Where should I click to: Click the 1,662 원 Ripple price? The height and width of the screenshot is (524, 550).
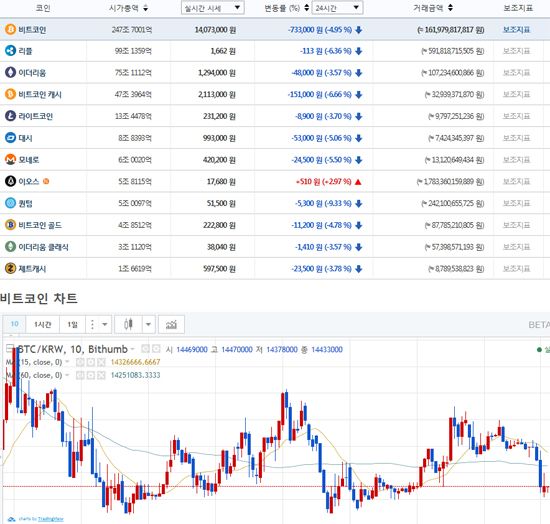pos(223,51)
